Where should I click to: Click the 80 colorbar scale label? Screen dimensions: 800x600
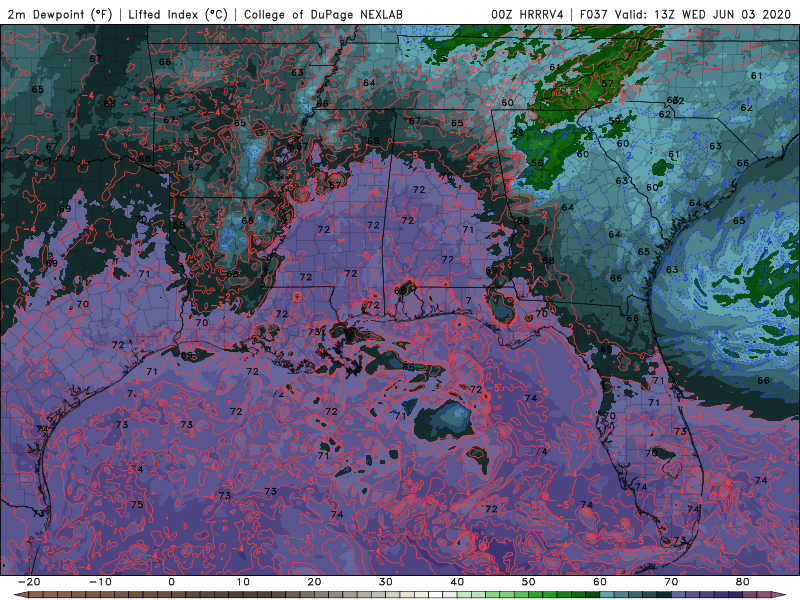[x=743, y=582]
